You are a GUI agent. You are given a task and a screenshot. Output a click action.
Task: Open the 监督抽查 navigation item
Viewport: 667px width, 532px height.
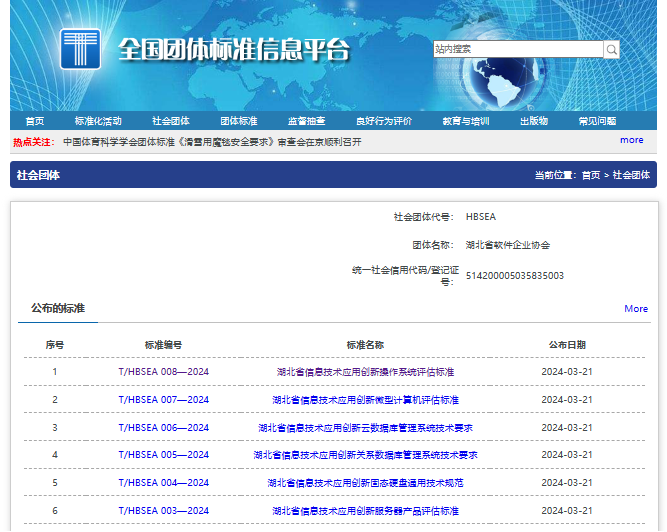point(307,121)
